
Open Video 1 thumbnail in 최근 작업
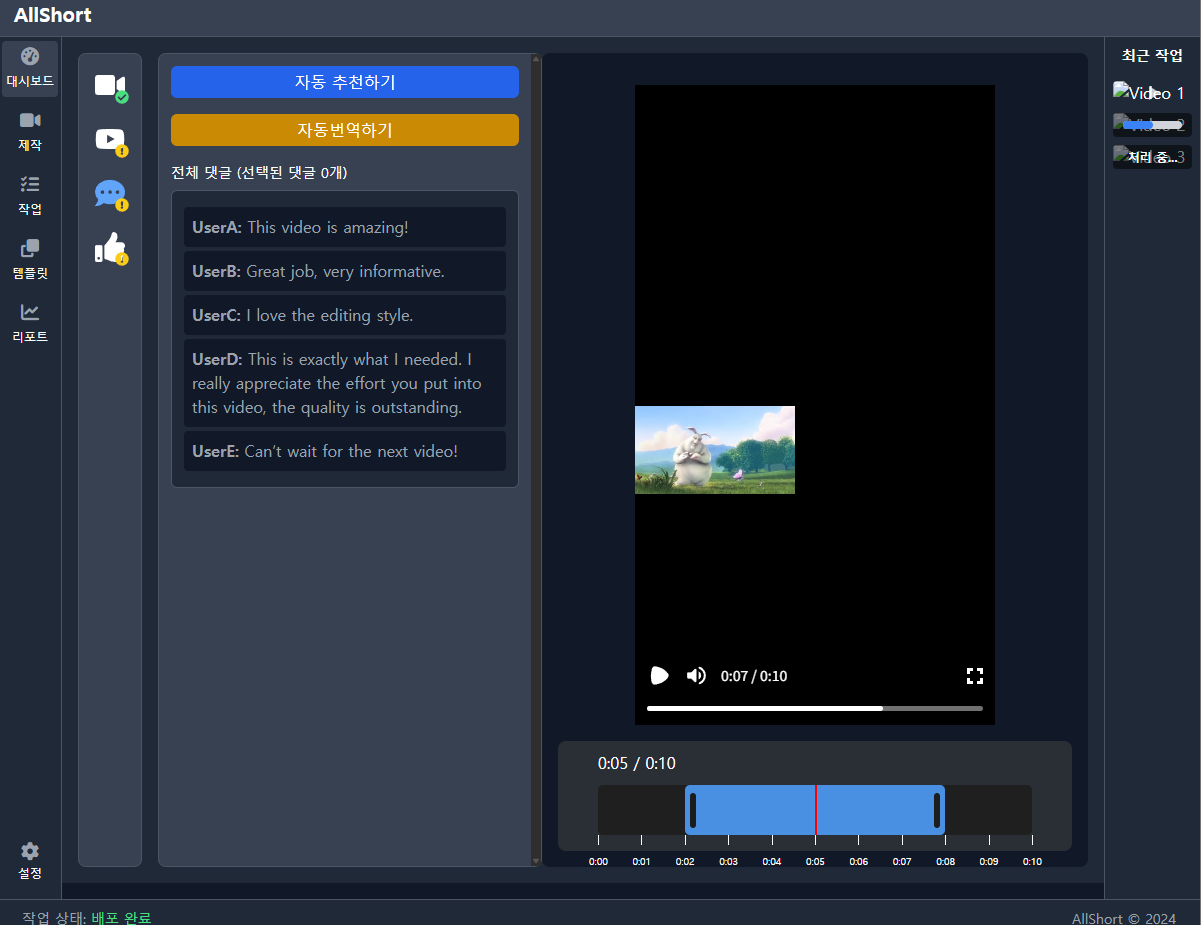[1151, 93]
